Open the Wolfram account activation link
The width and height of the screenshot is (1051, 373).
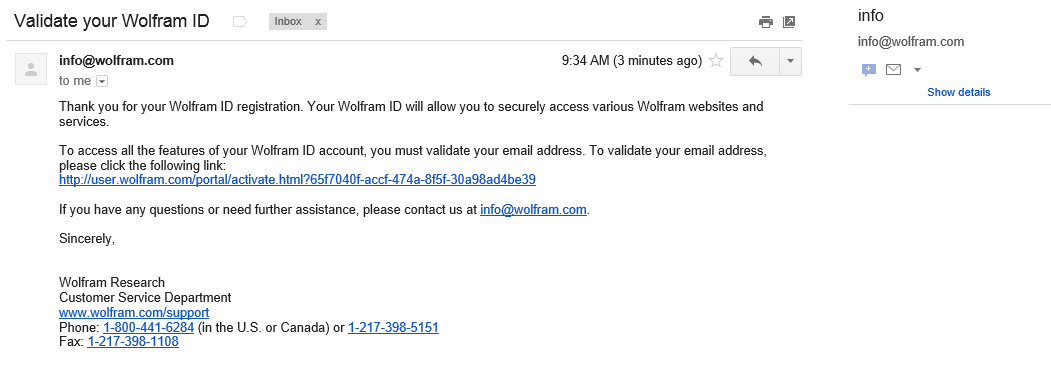[297, 180]
